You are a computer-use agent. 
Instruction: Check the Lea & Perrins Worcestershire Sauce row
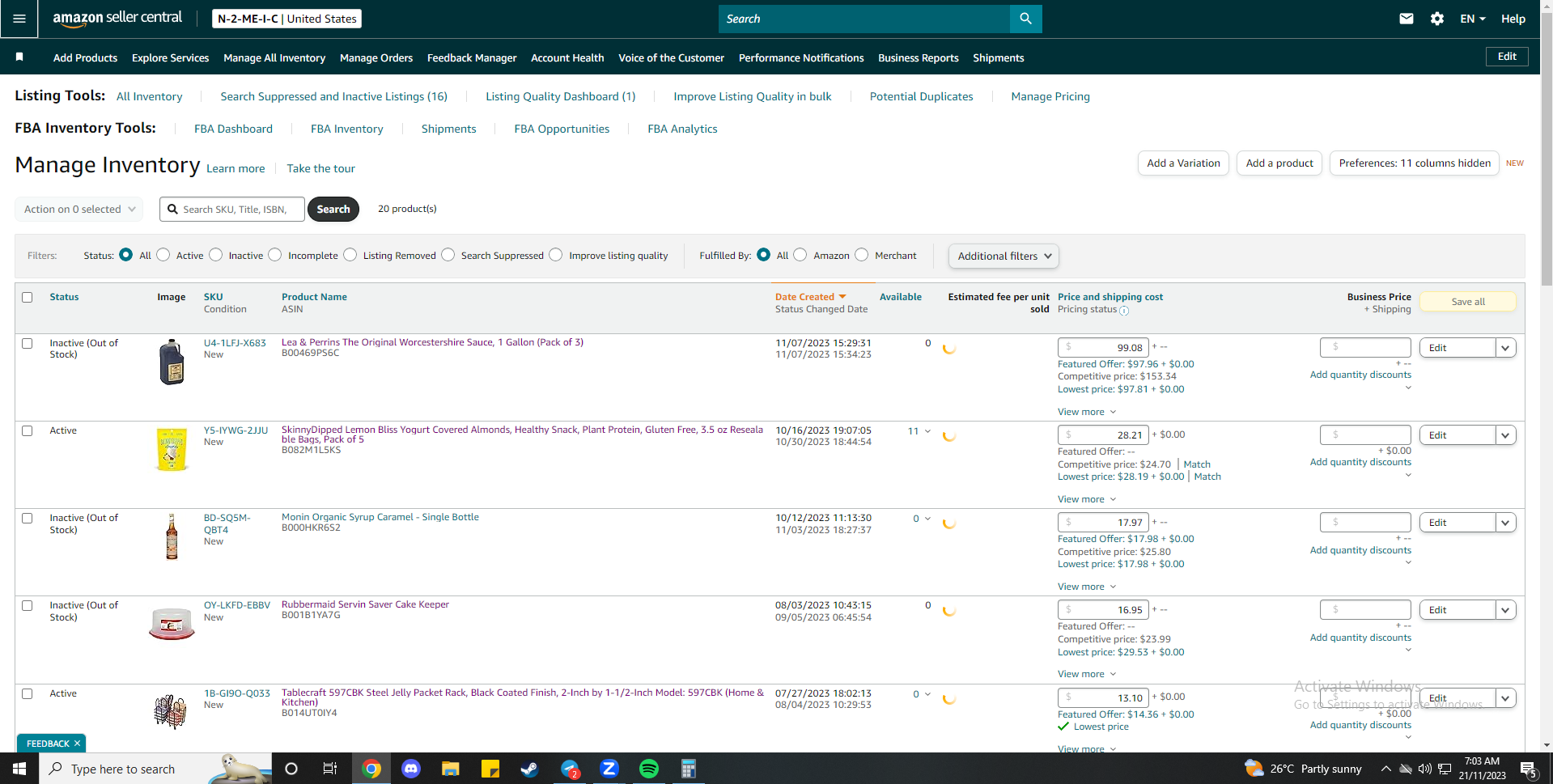pos(28,344)
